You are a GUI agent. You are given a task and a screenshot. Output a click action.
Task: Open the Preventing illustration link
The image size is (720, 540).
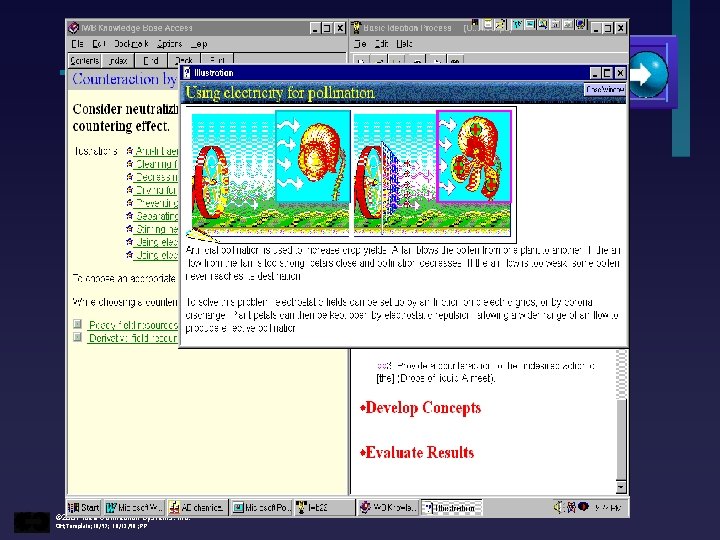[156, 203]
